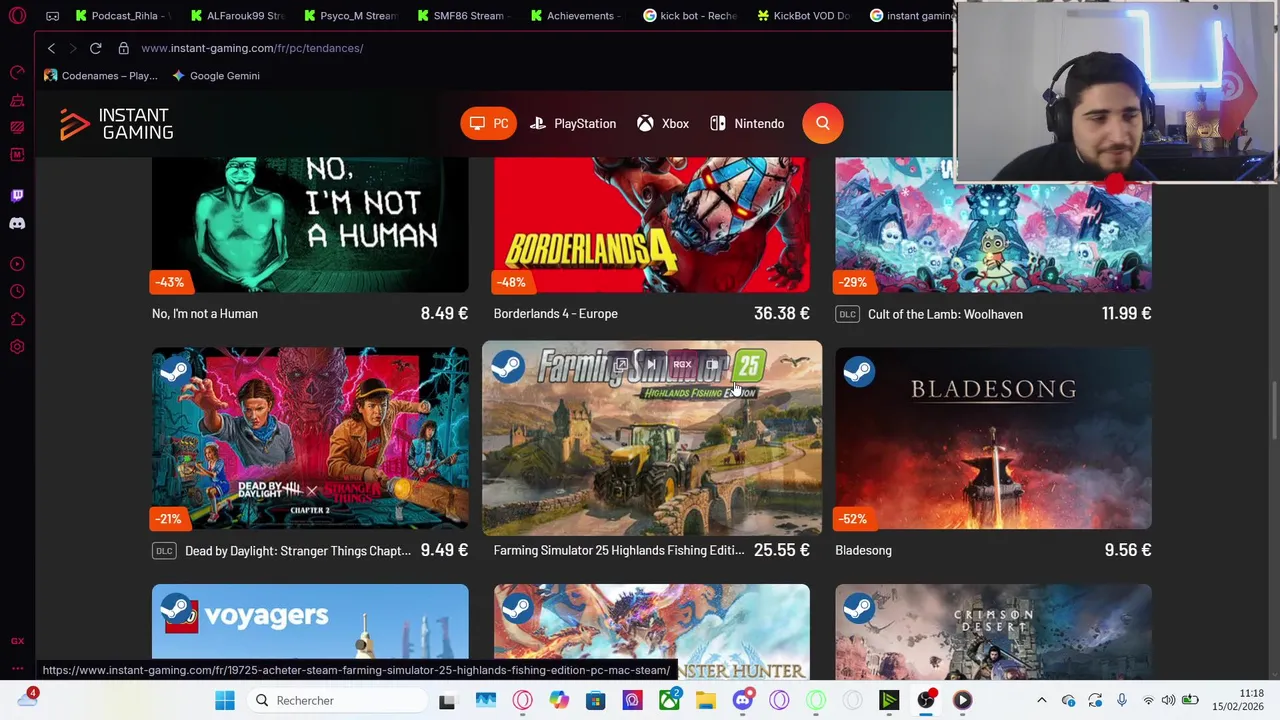Open Cult of the Lamb: Woolhaven link

pyautogui.click(x=945, y=314)
